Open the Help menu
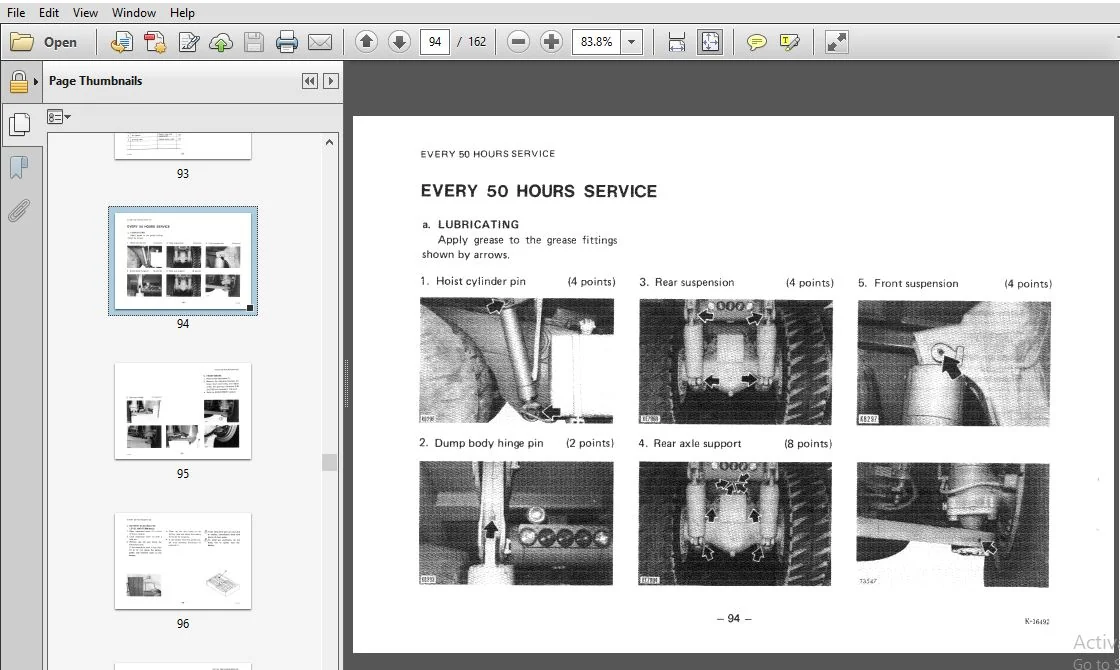The width and height of the screenshot is (1120, 670). pos(182,12)
